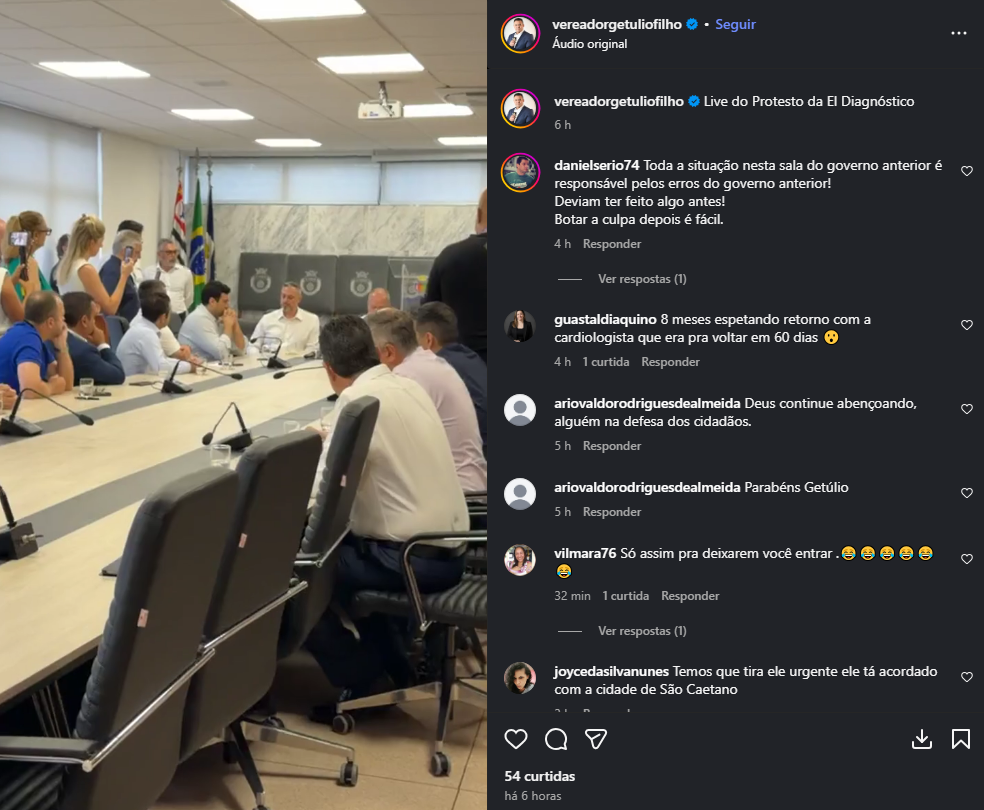View the 54 curtidas likes list
The height and width of the screenshot is (810, 984).
pyautogui.click(x=540, y=777)
